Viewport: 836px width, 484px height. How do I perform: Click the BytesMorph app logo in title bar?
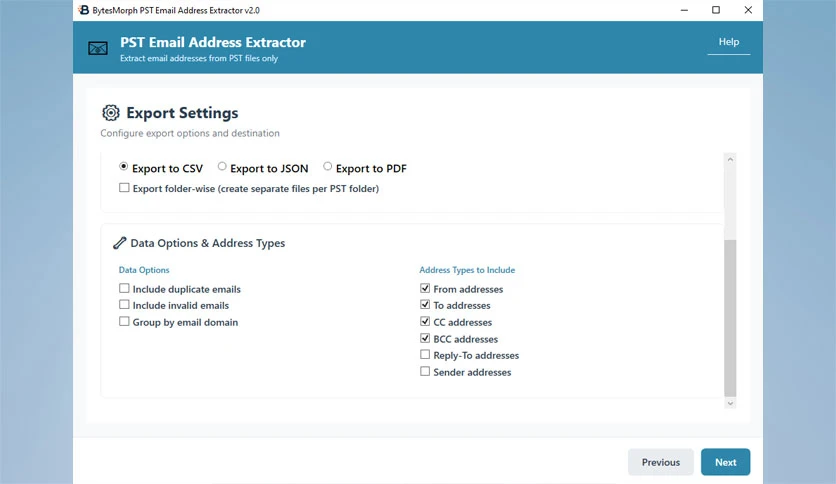[84, 10]
